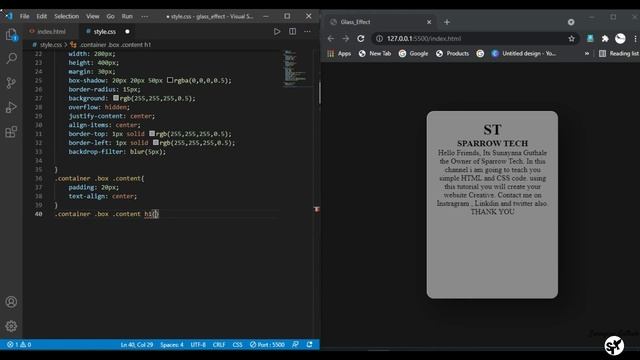Click the errors and warnings status indicator
This screenshot has height=360, width=640.
(x=19, y=345)
